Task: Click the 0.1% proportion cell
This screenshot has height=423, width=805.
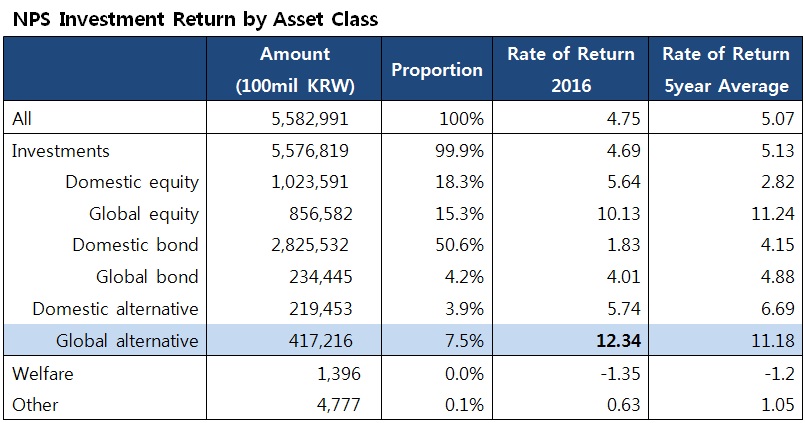Action: pos(464,405)
